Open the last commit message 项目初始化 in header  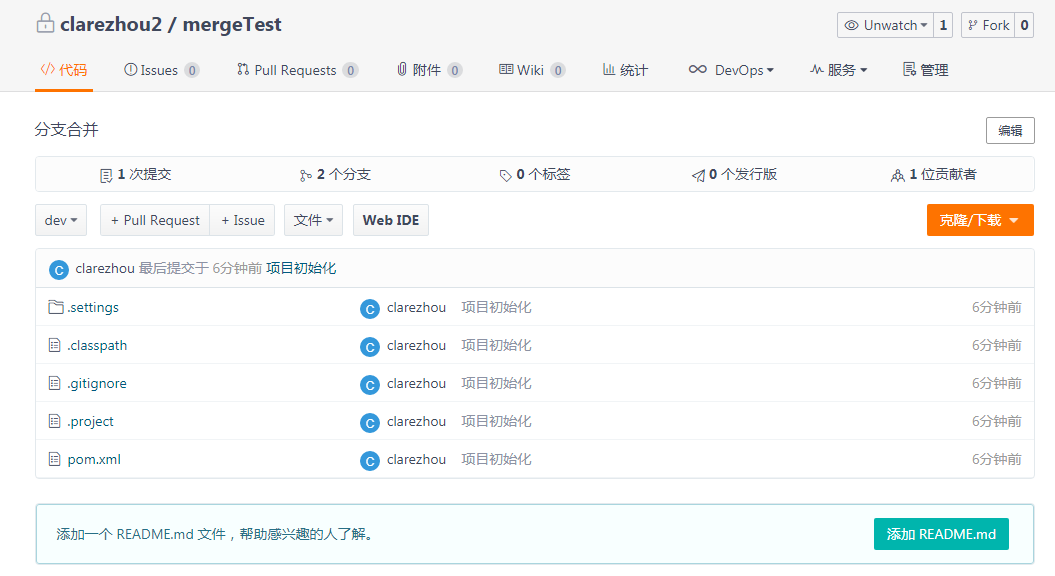point(301,268)
